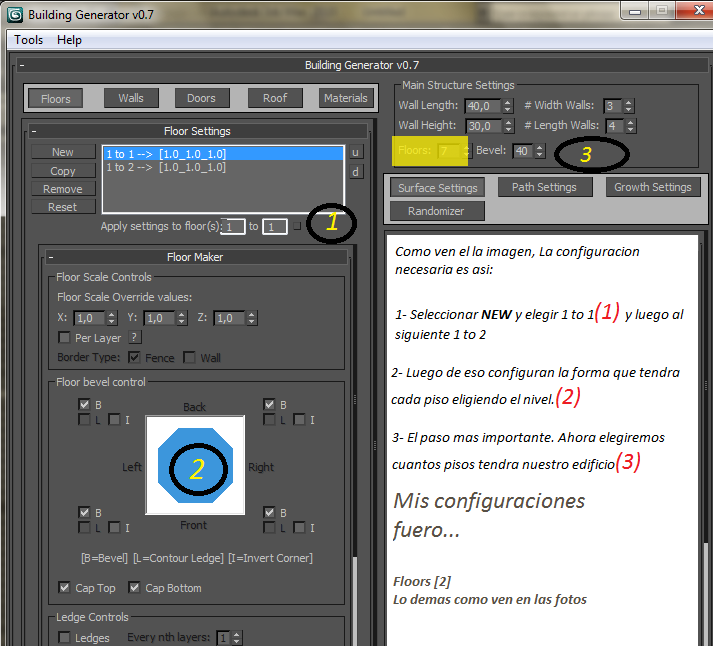Open the Tools menu
713x646 pixels.
29,40
